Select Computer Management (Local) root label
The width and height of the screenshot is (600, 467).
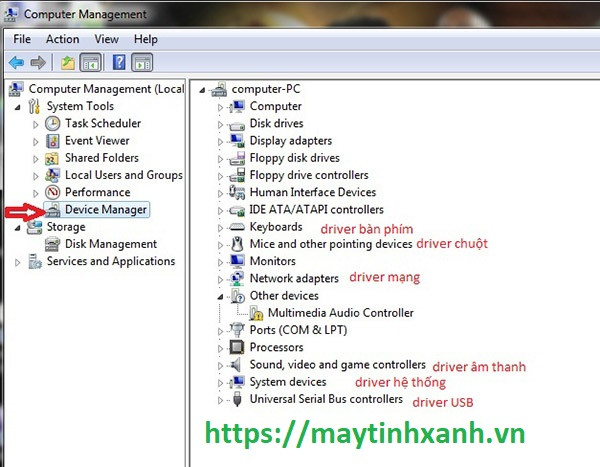106,89
